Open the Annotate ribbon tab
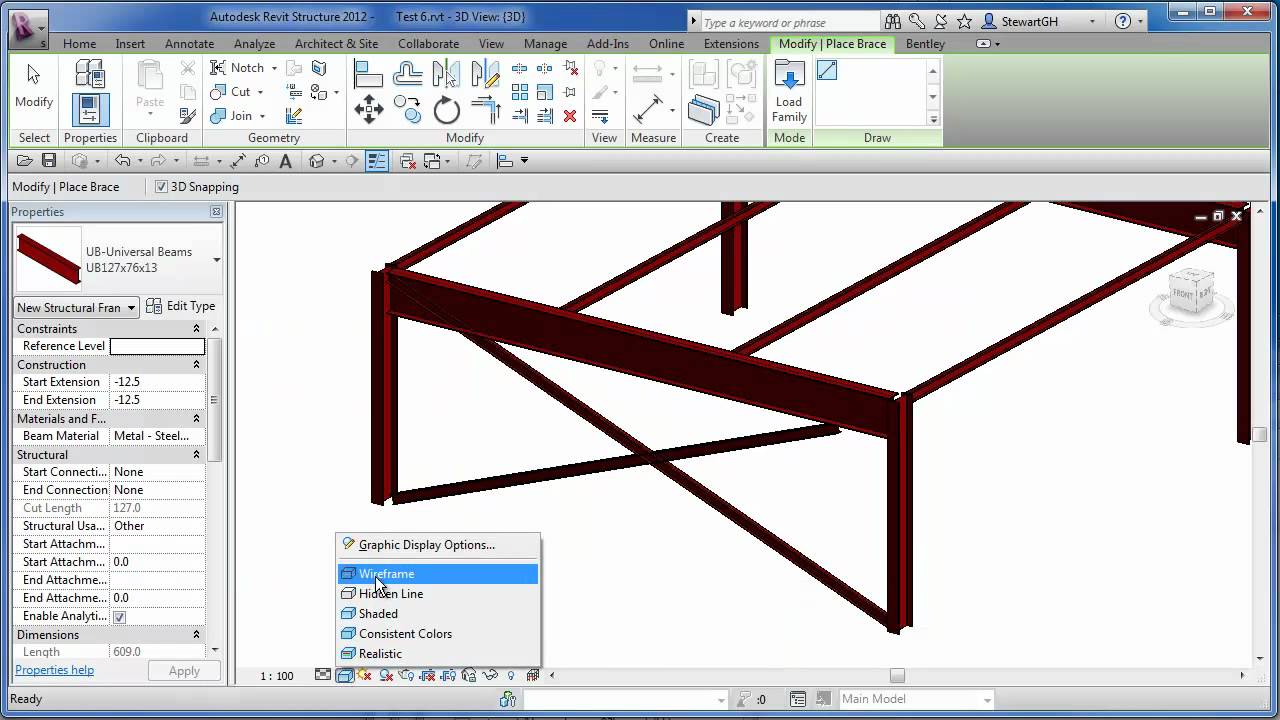The width and height of the screenshot is (1280, 720). [190, 44]
